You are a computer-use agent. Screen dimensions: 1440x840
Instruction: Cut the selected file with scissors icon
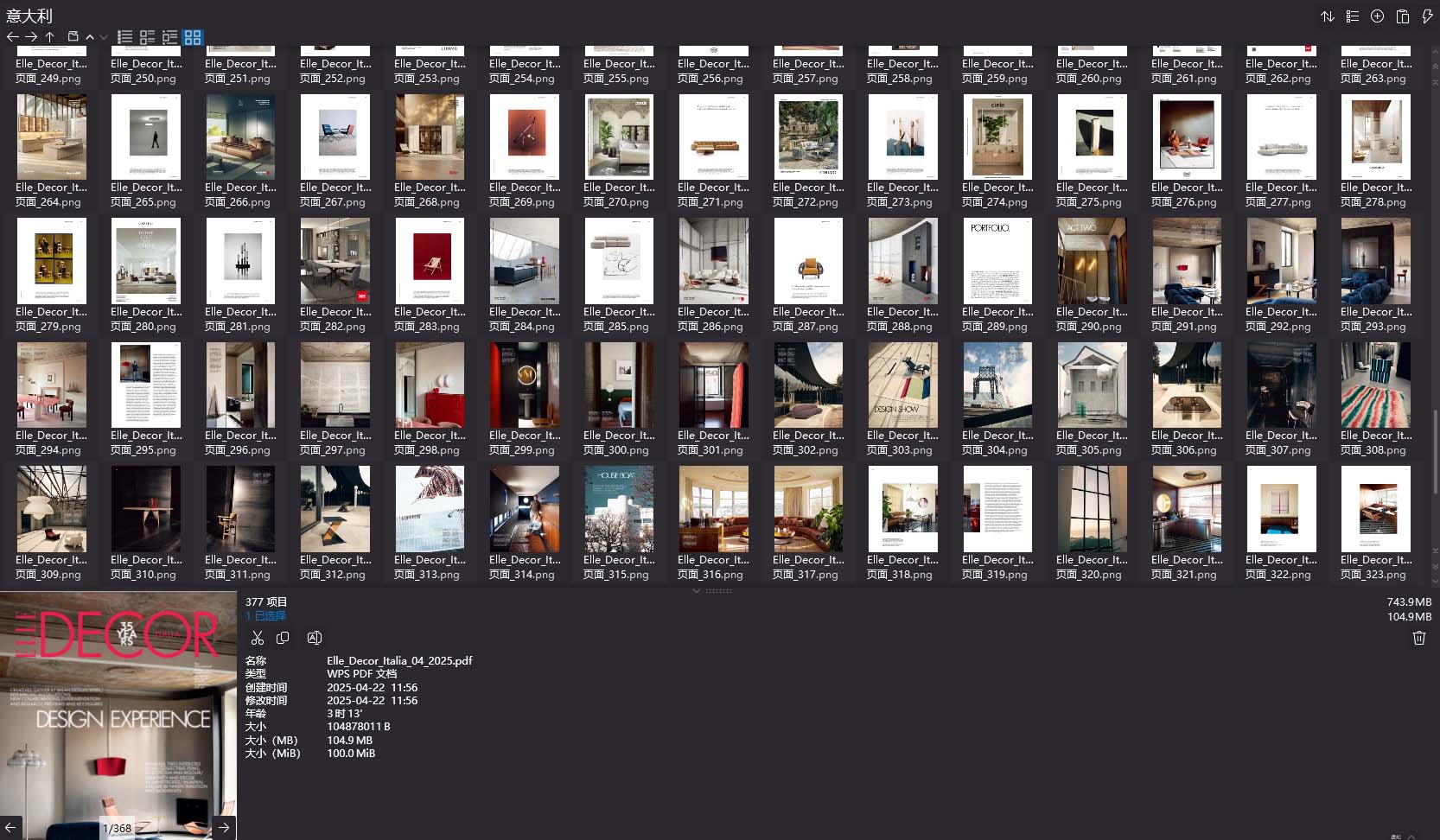coord(257,638)
